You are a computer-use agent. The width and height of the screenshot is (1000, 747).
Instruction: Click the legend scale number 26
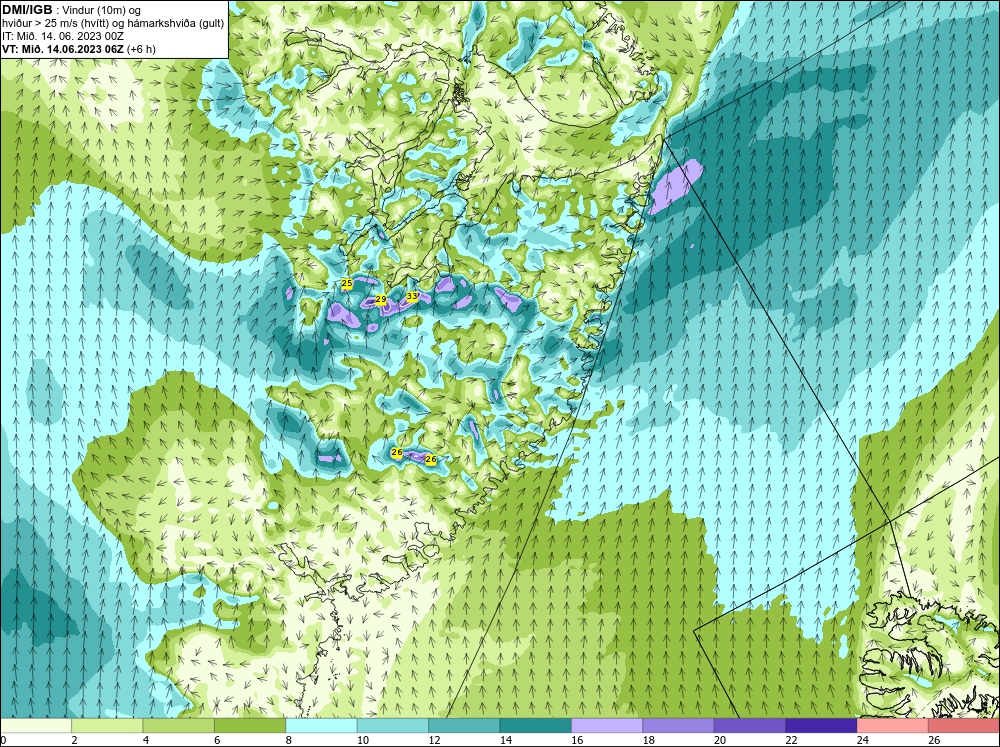pyautogui.click(x=934, y=740)
